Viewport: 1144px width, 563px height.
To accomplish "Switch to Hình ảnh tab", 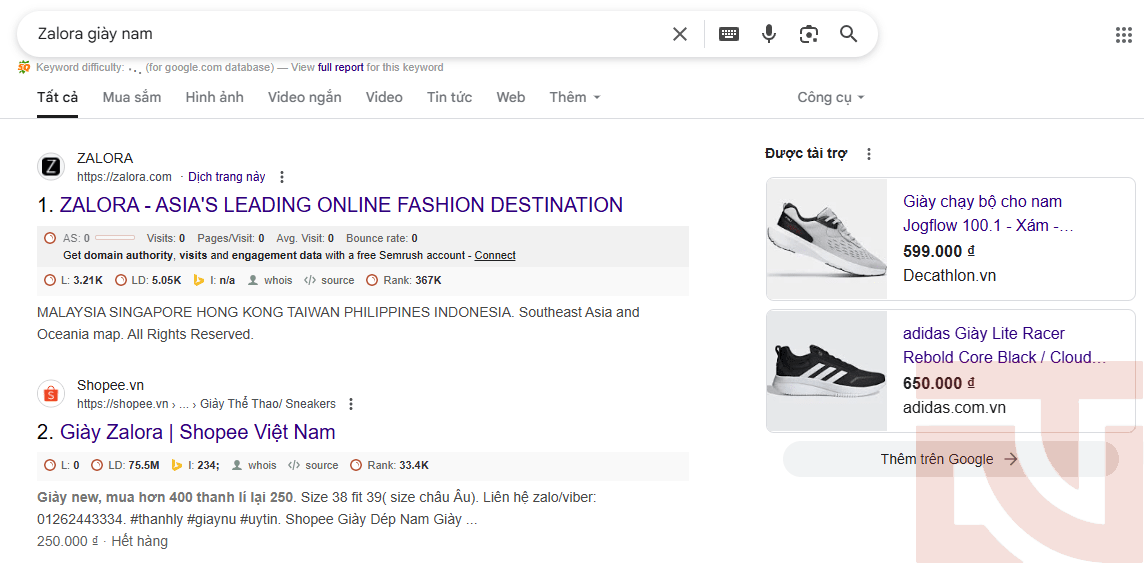I will point(214,97).
